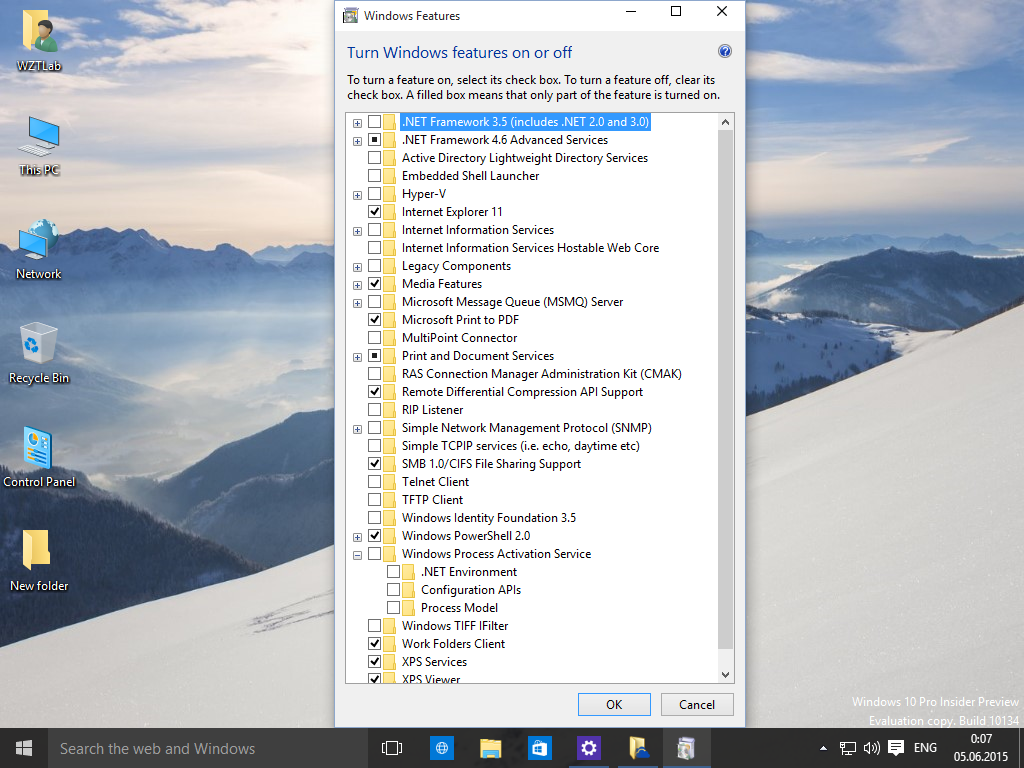
Task: Open the Store icon on the taskbar
Action: coord(539,748)
